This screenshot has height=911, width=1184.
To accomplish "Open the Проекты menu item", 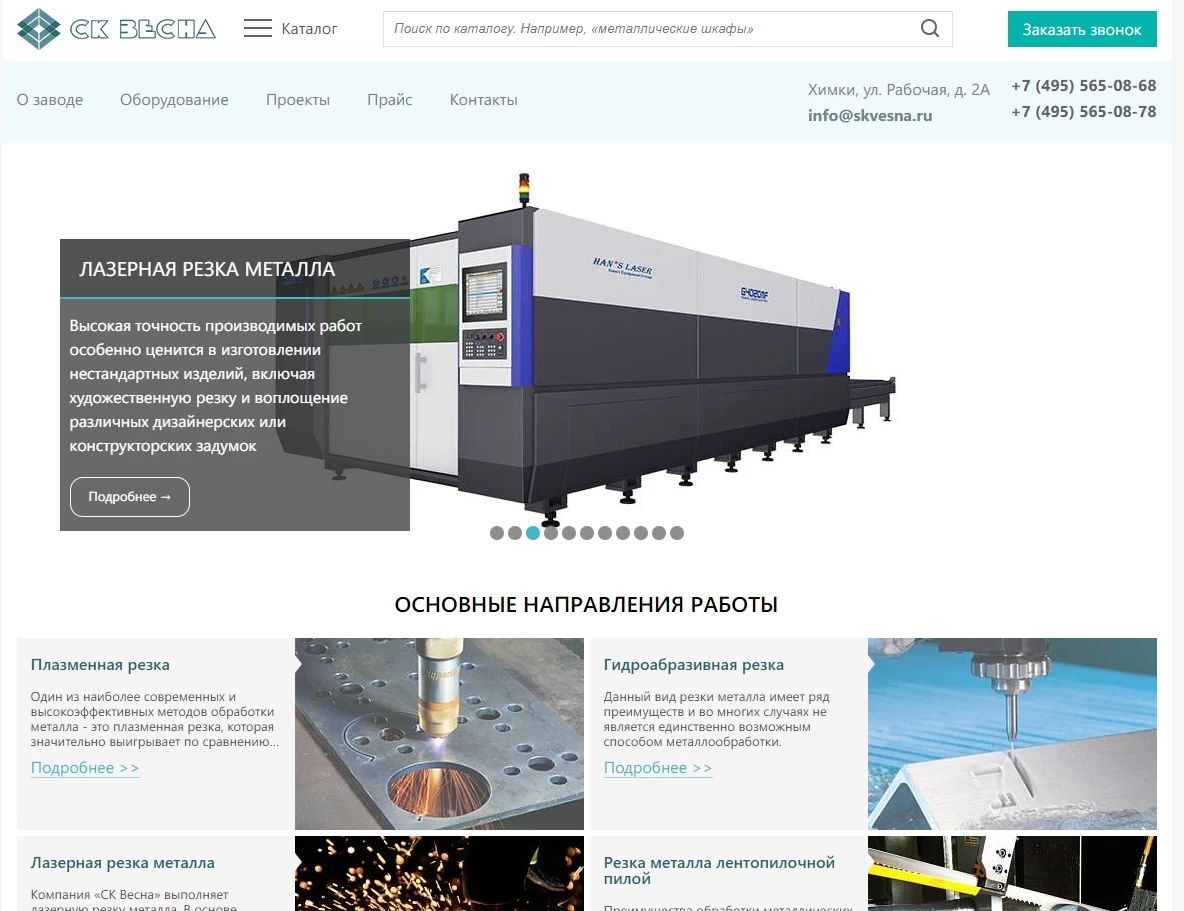I will tap(298, 100).
